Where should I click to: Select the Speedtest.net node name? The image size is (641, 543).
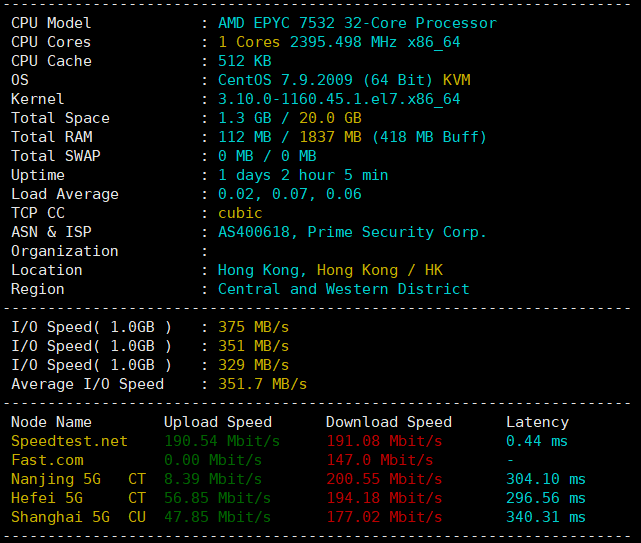pos(69,441)
